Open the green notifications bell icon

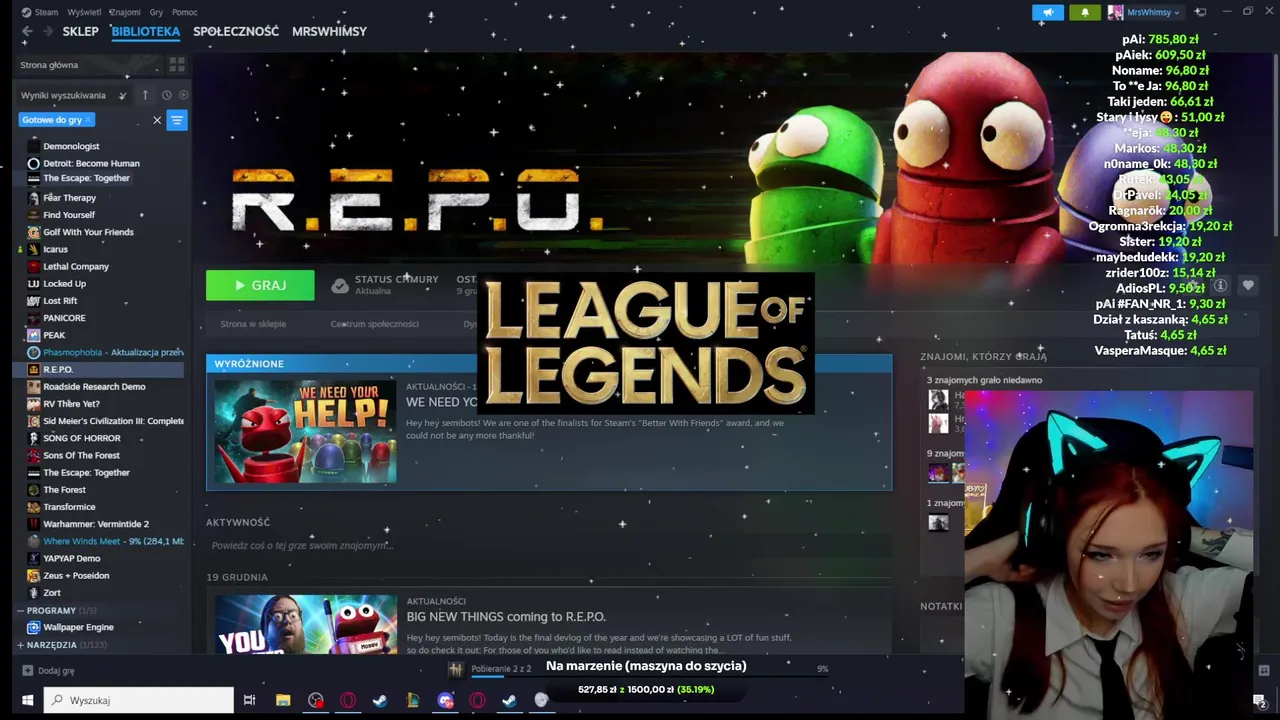click(1085, 12)
